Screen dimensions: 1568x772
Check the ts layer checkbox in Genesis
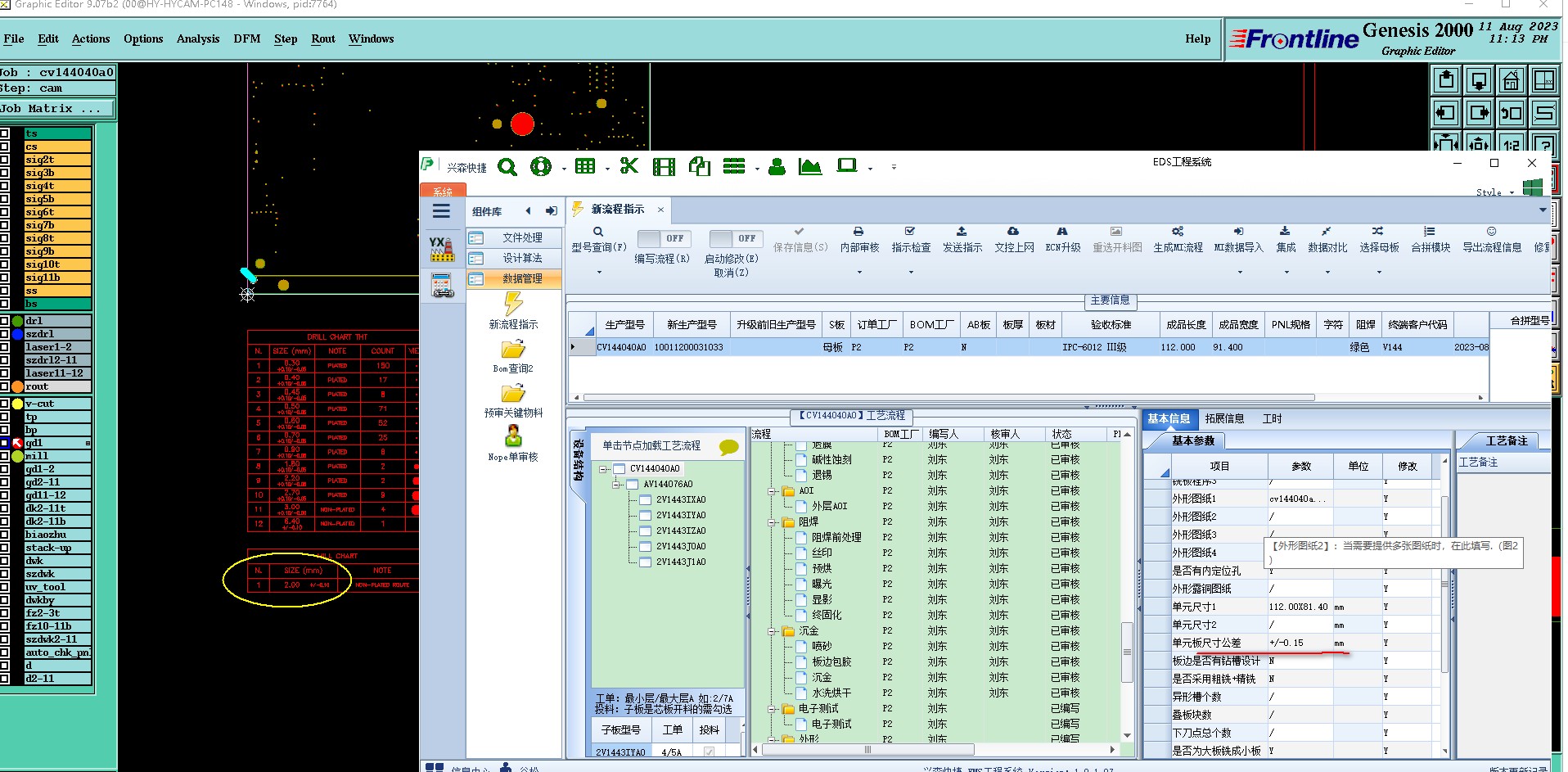pyautogui.click(x=5, y=133)
